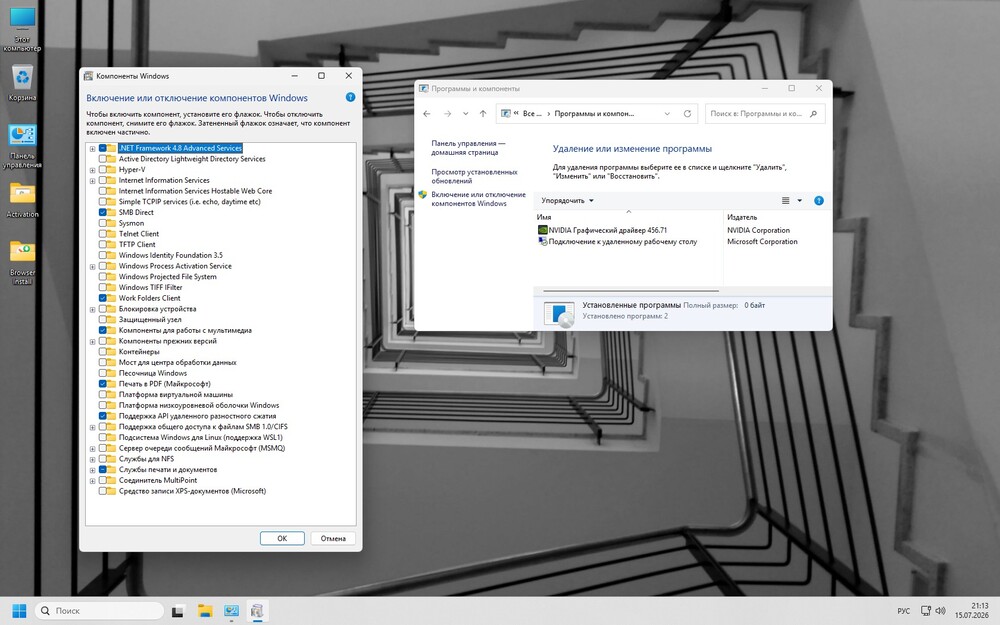Click the search field in Программы и компоненты

point(765,114)
